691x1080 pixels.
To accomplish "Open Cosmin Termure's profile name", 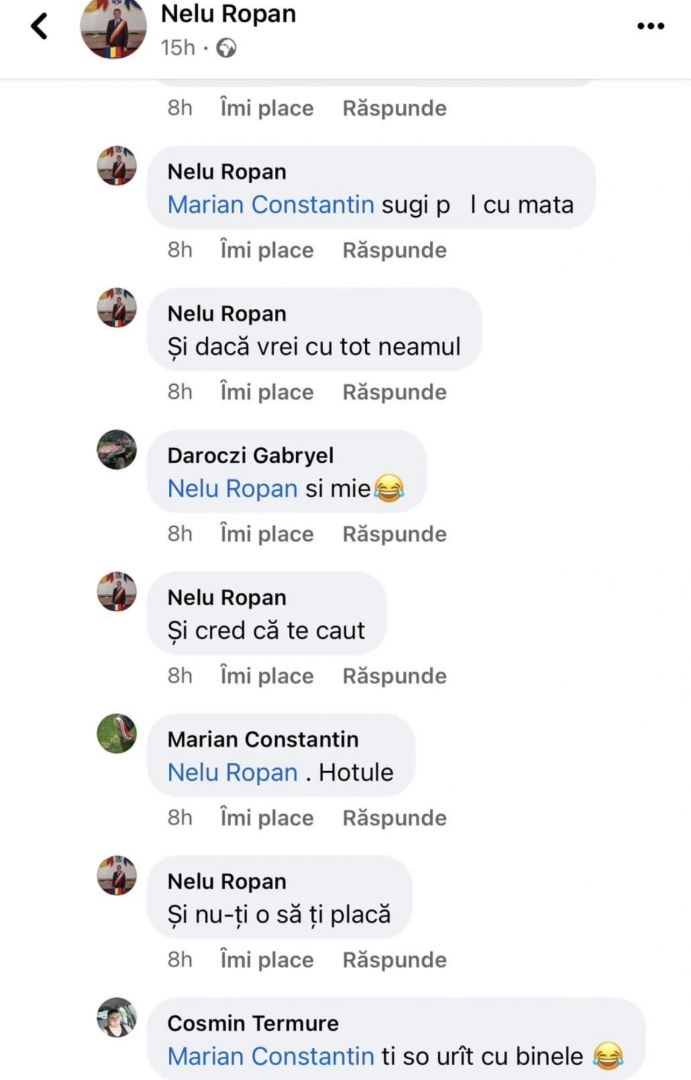I will (253, 1024).
